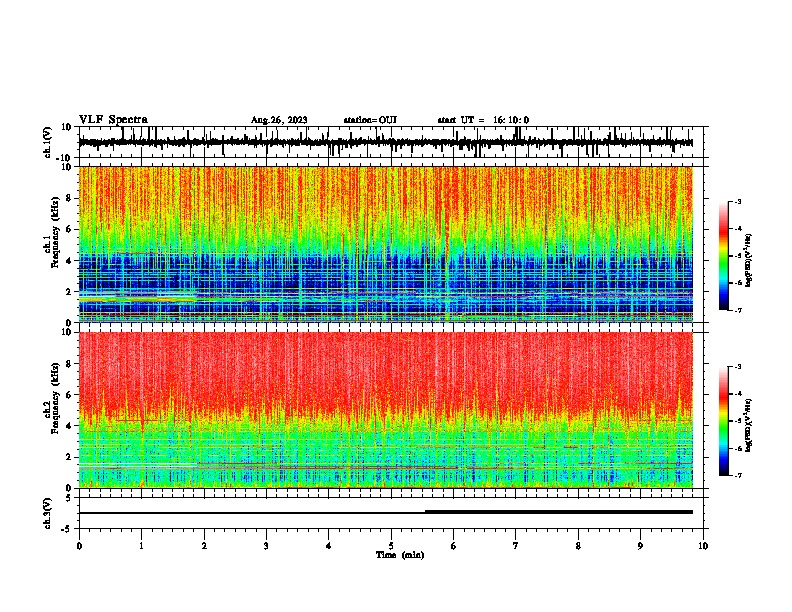Click the 'VLF Spectra' title text
This screenshot has width=792, height=612.
pyautogui.click(x=113, y=120)
